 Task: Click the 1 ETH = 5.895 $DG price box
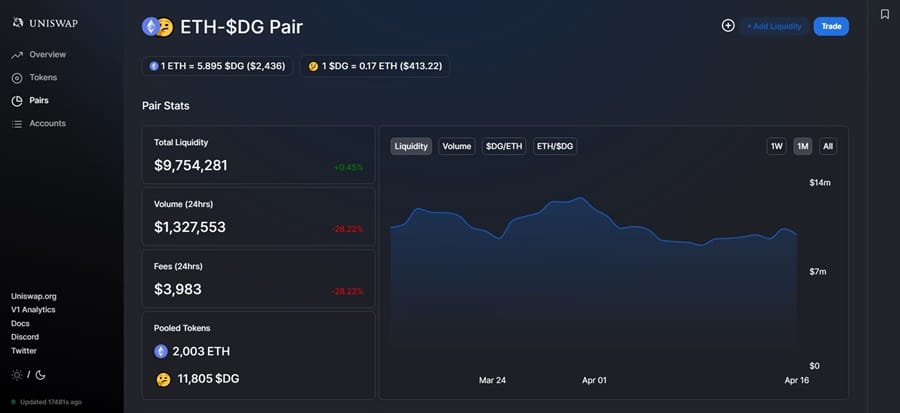[x=218, y=66]
